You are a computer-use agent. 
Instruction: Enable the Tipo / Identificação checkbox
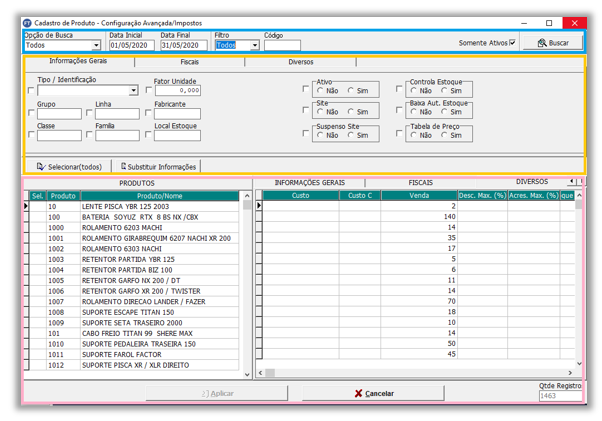click(31, 91)
